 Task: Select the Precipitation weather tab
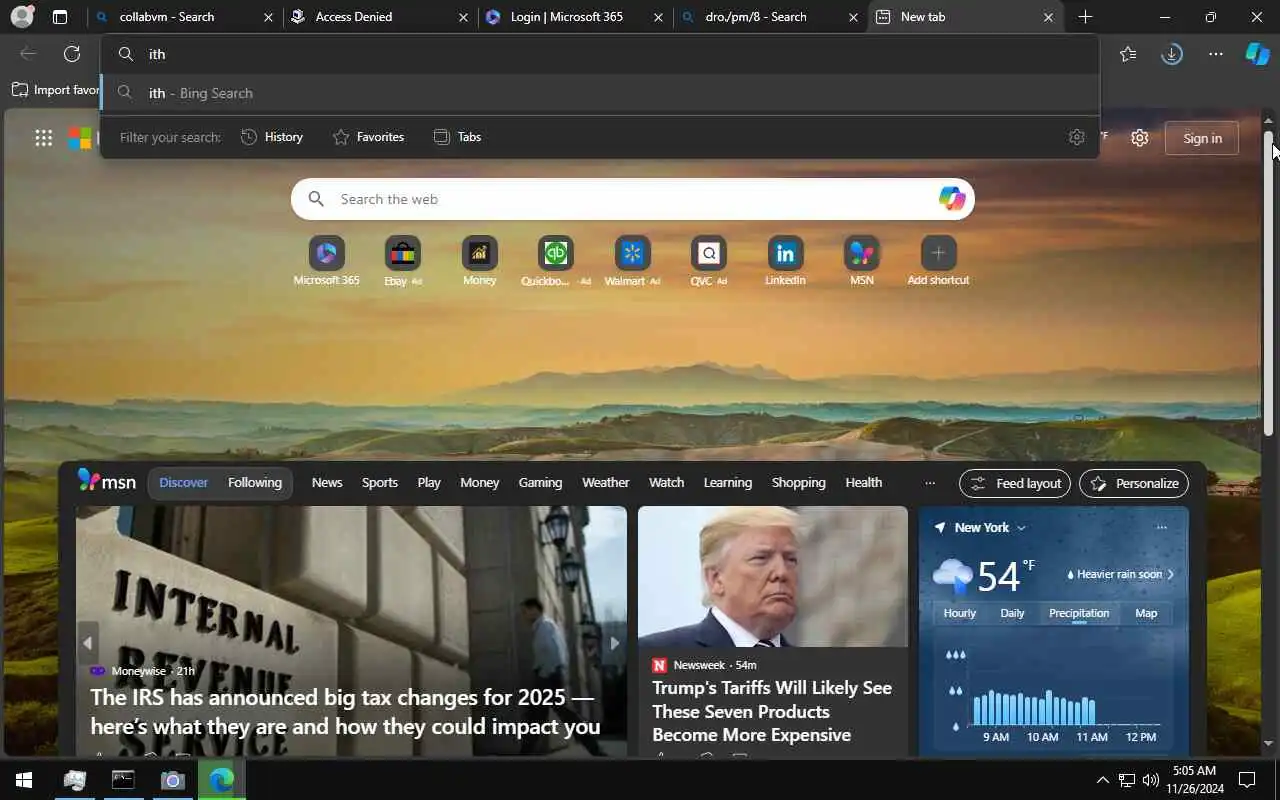tap(1079, 613)
